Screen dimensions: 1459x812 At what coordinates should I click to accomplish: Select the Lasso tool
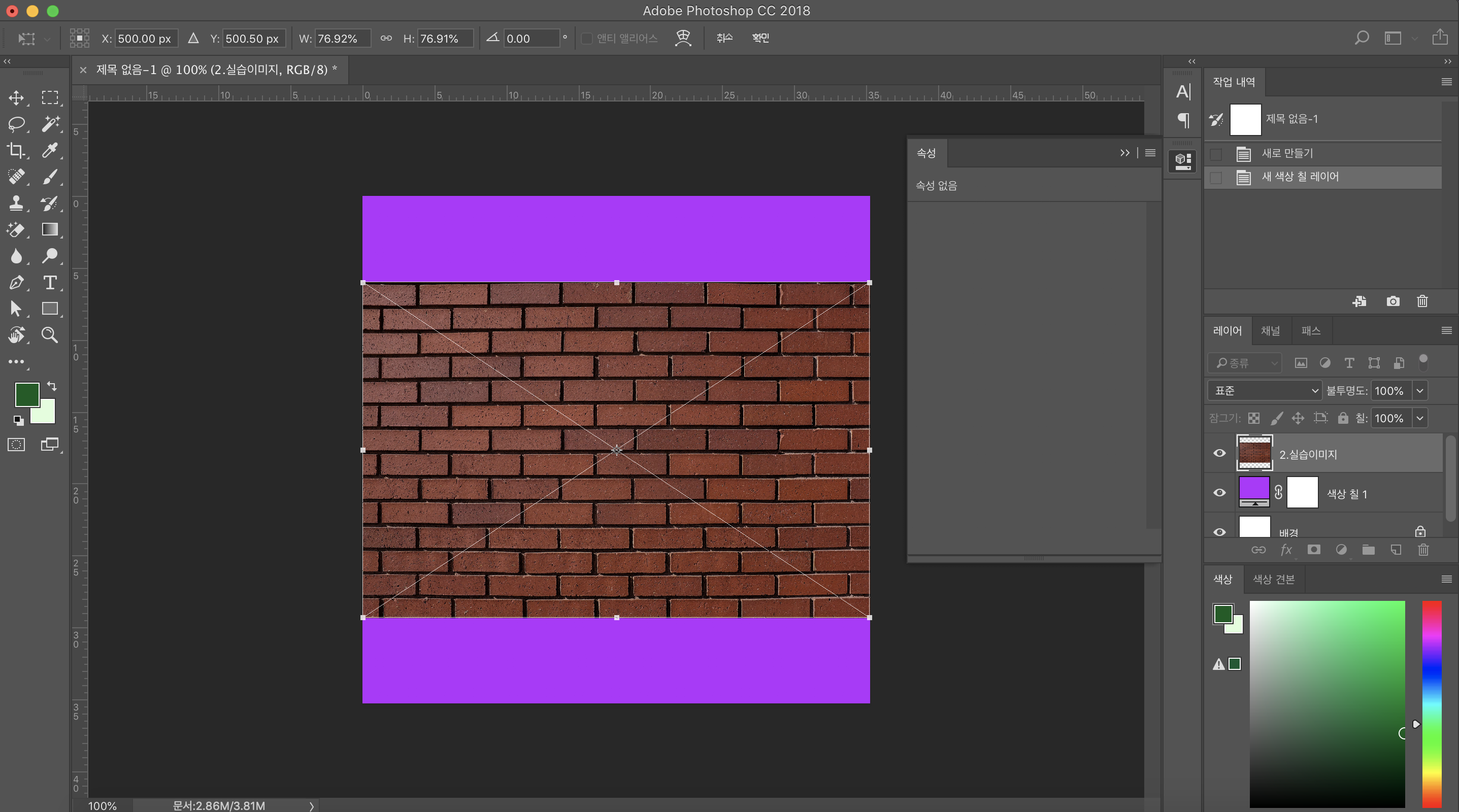pos(16,124)
